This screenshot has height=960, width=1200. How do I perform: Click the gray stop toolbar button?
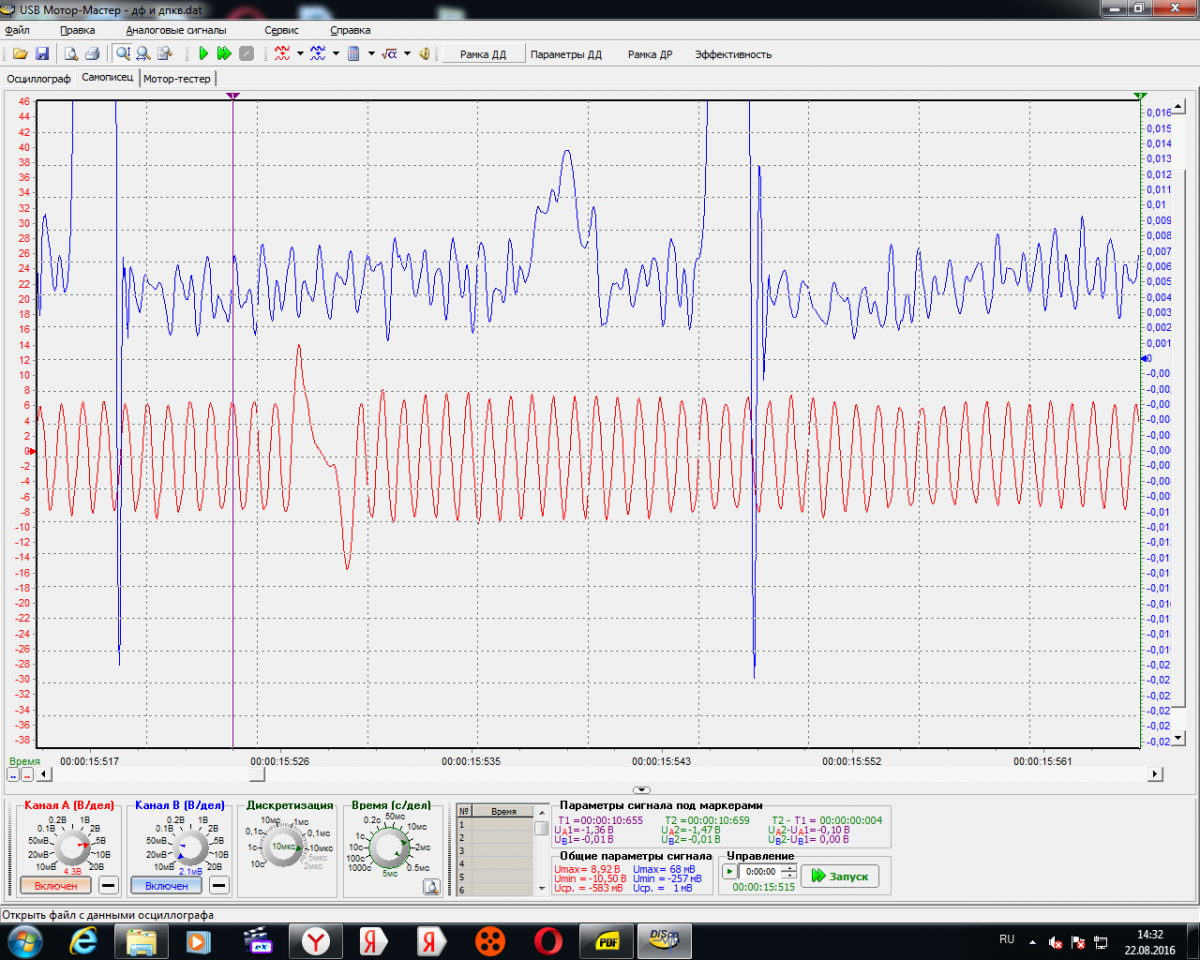point(246,54)
